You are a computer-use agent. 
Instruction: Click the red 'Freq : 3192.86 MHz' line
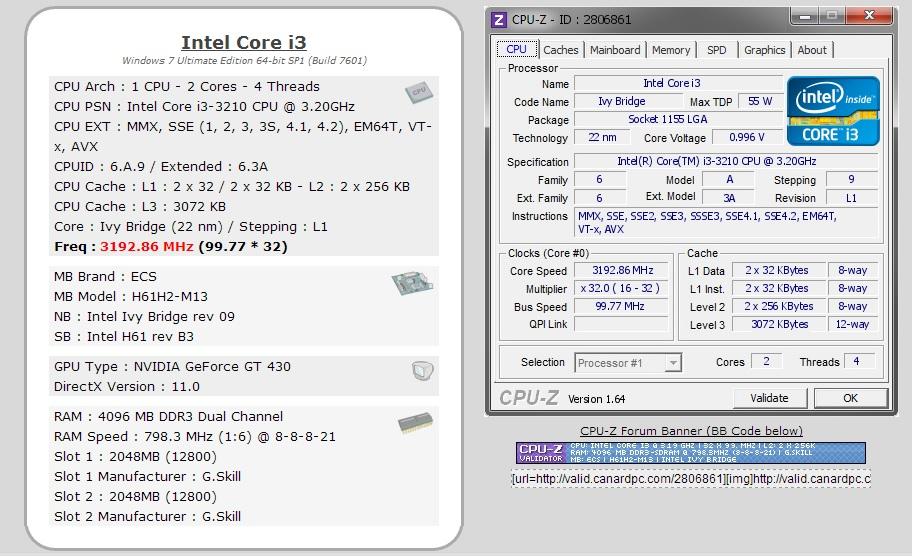pos(171,247)
